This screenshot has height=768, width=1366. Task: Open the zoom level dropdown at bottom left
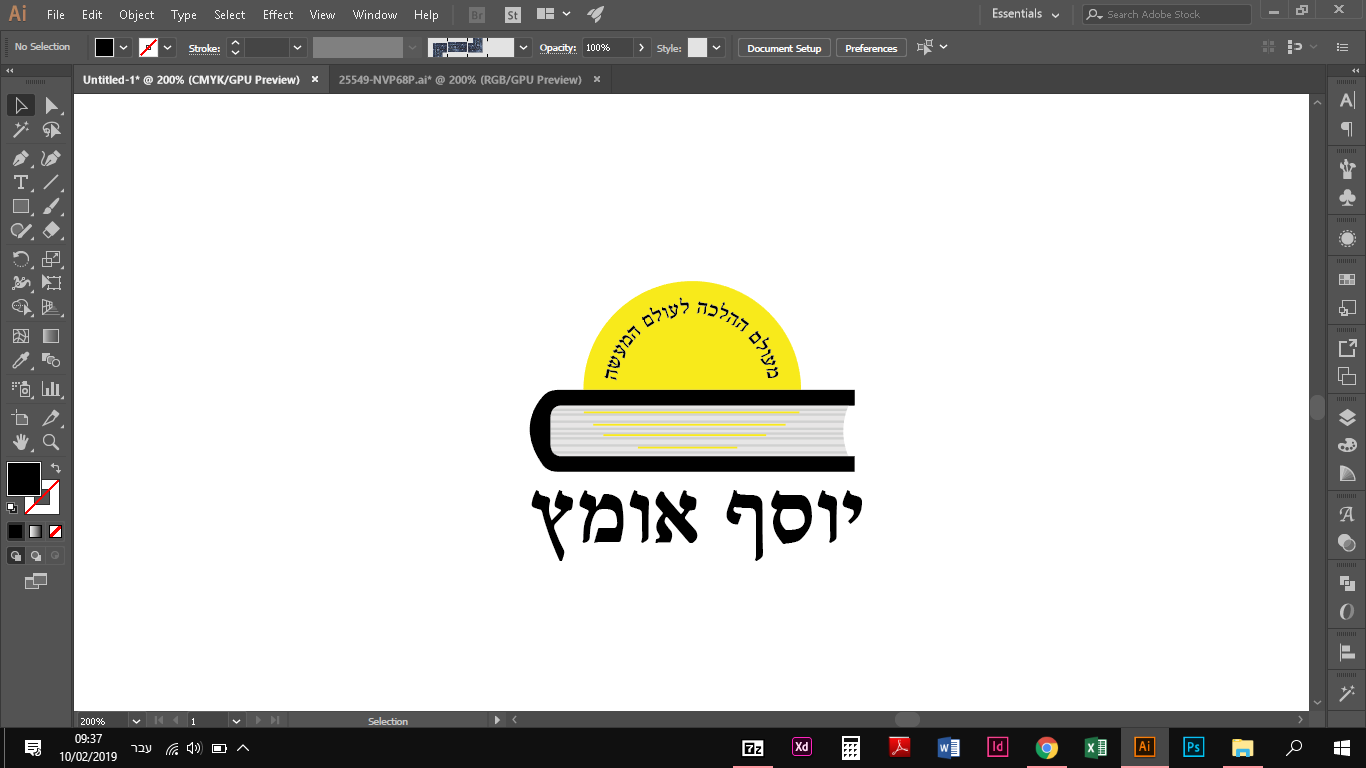[136, 720]
